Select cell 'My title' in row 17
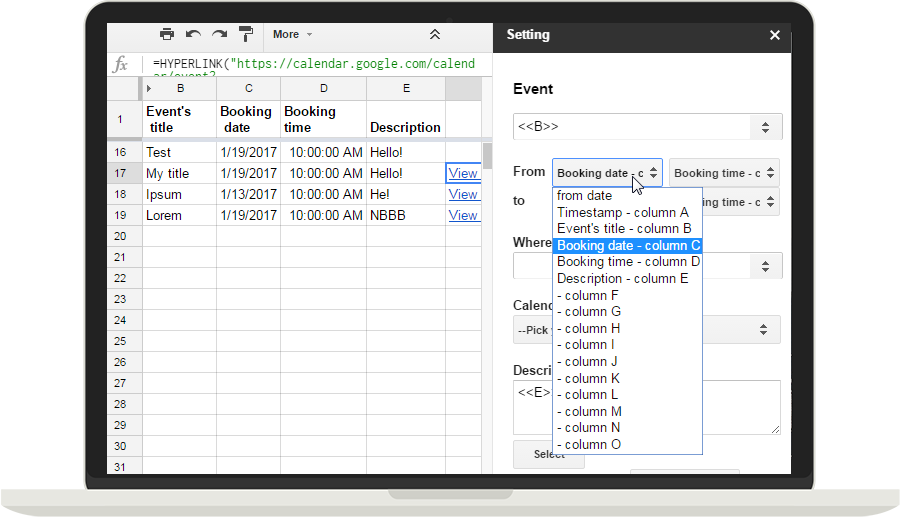 coord(179,173)
